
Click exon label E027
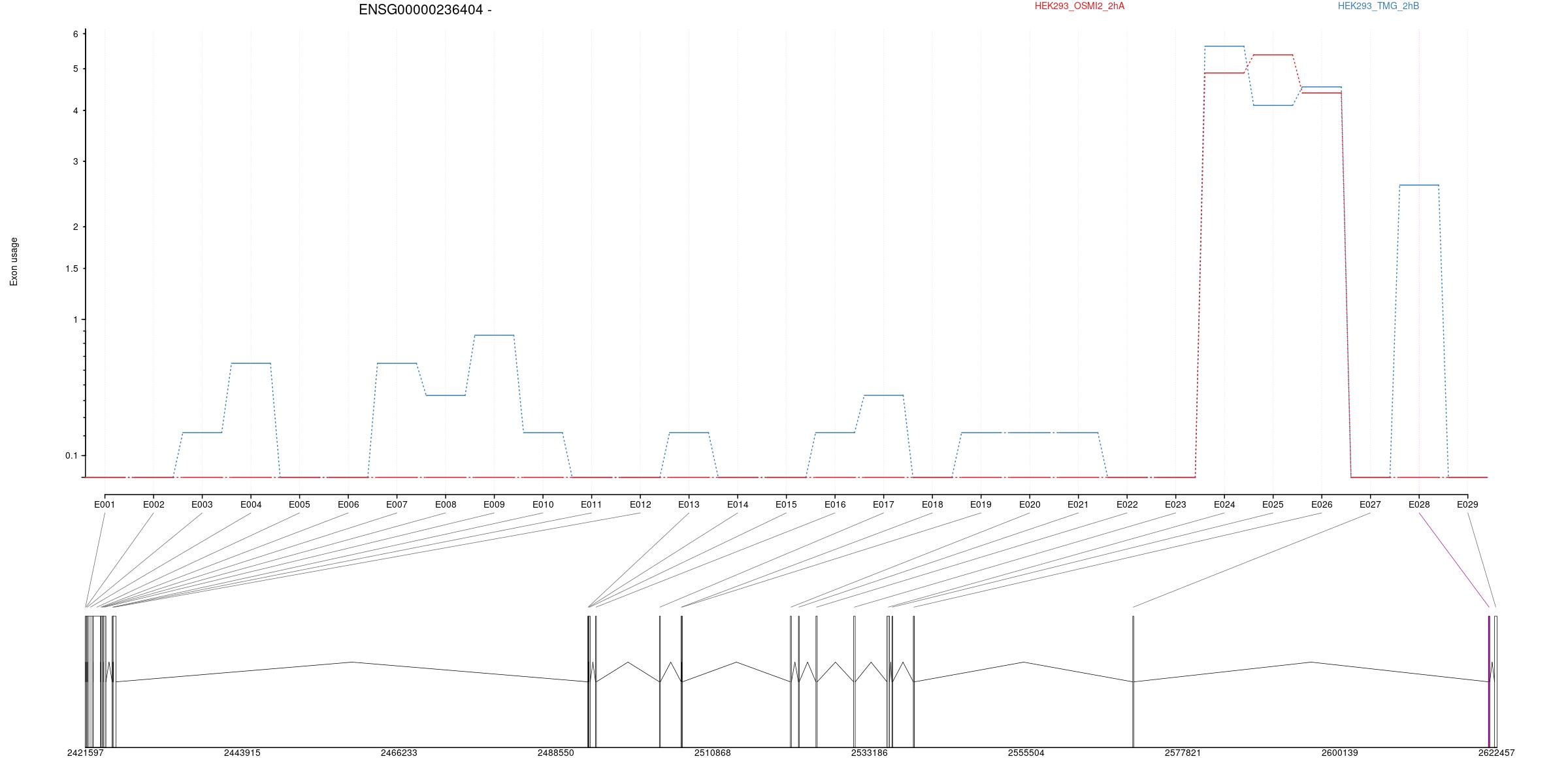[1370, 504]
